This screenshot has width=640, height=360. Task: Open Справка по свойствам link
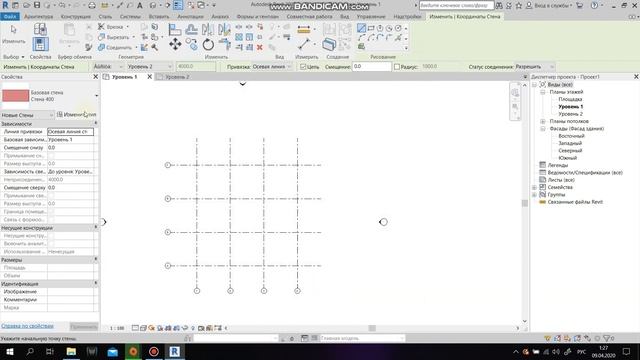[x=27, y=326]
